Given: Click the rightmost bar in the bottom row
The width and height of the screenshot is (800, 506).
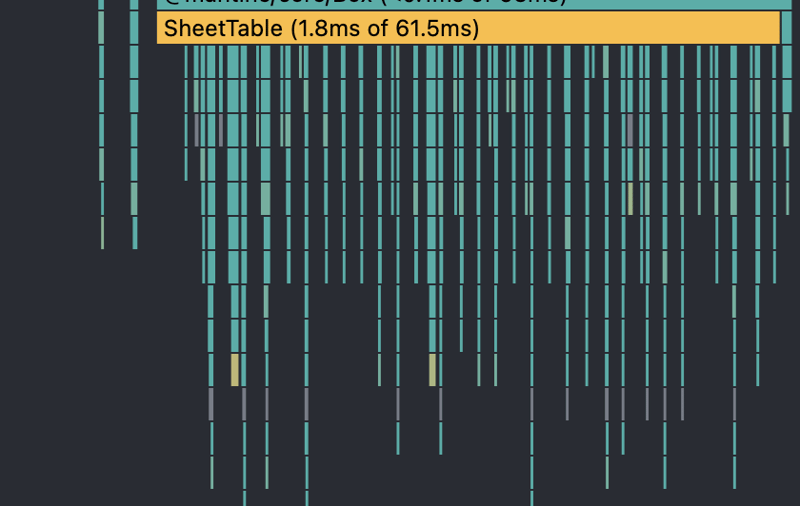Looking at the screenshot, I should point(532,498).
